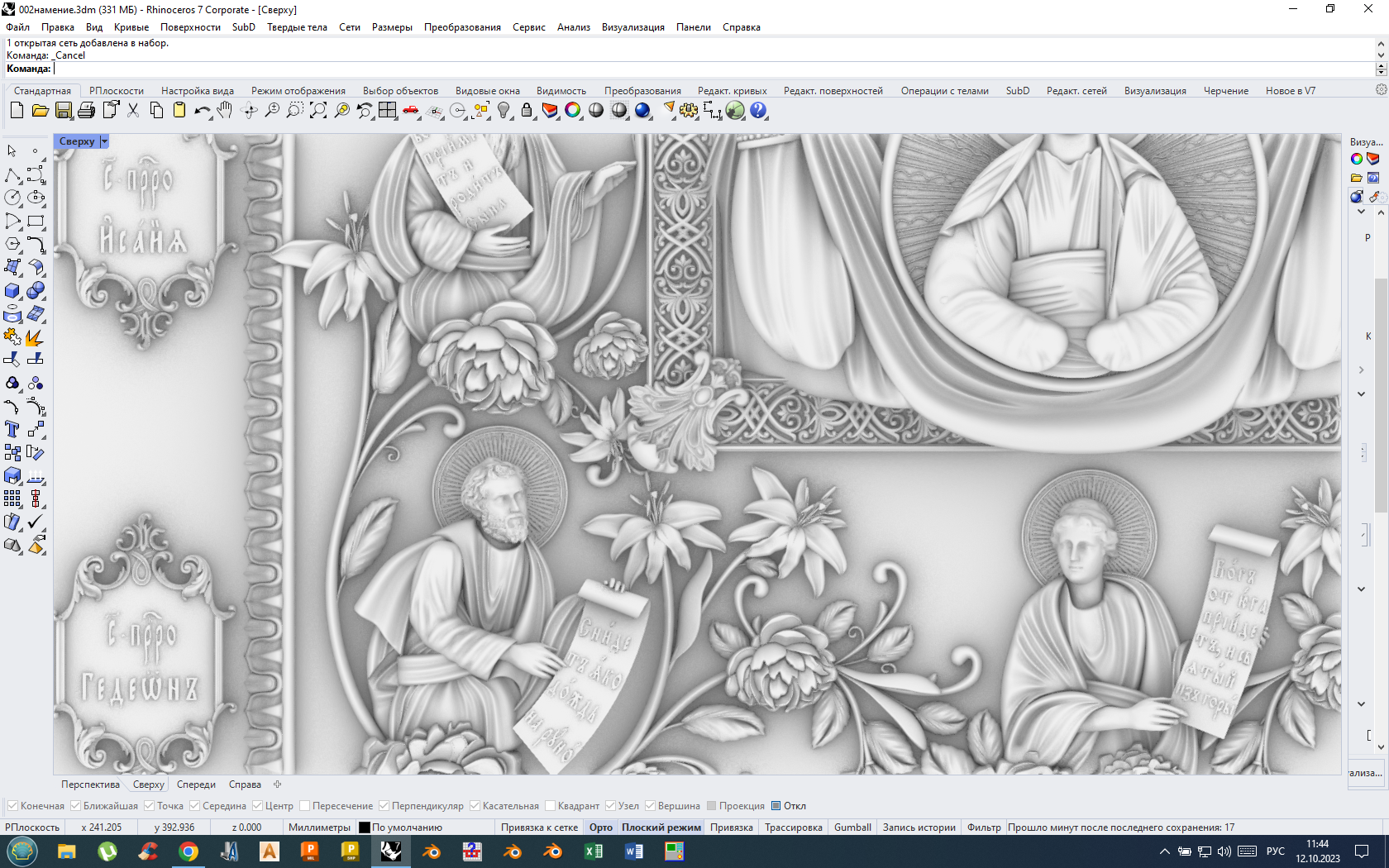Open Google Chrome from the taskbar

pos(189,851)
